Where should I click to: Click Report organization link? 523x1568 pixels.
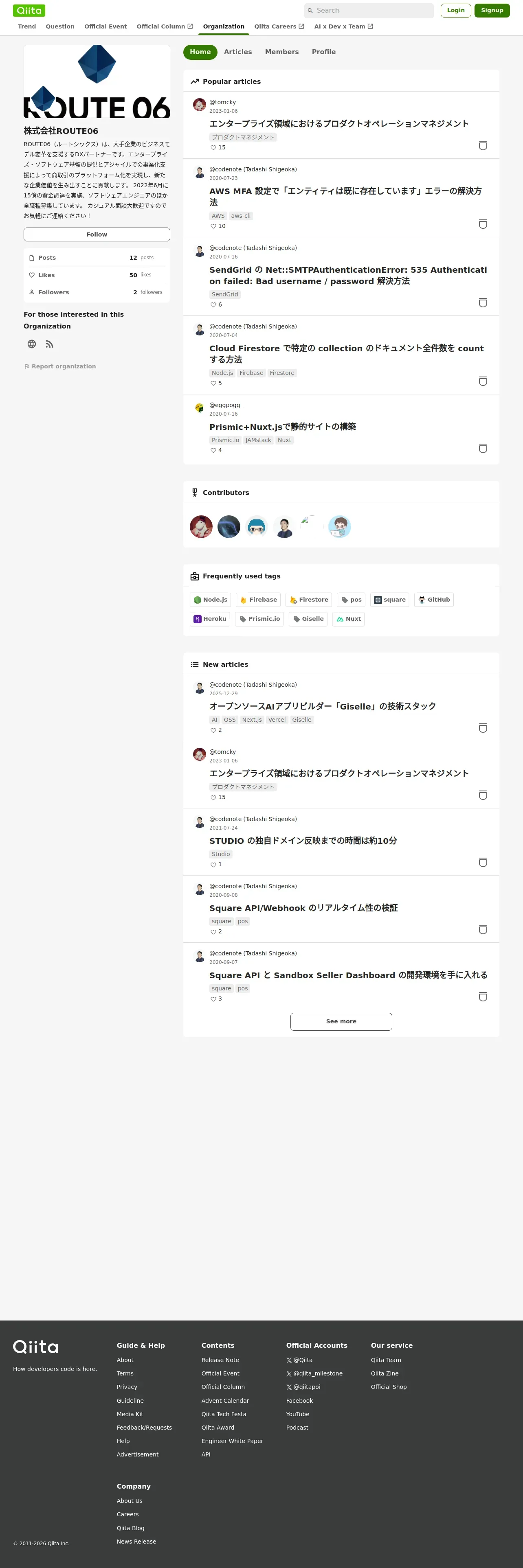point(59,366)
